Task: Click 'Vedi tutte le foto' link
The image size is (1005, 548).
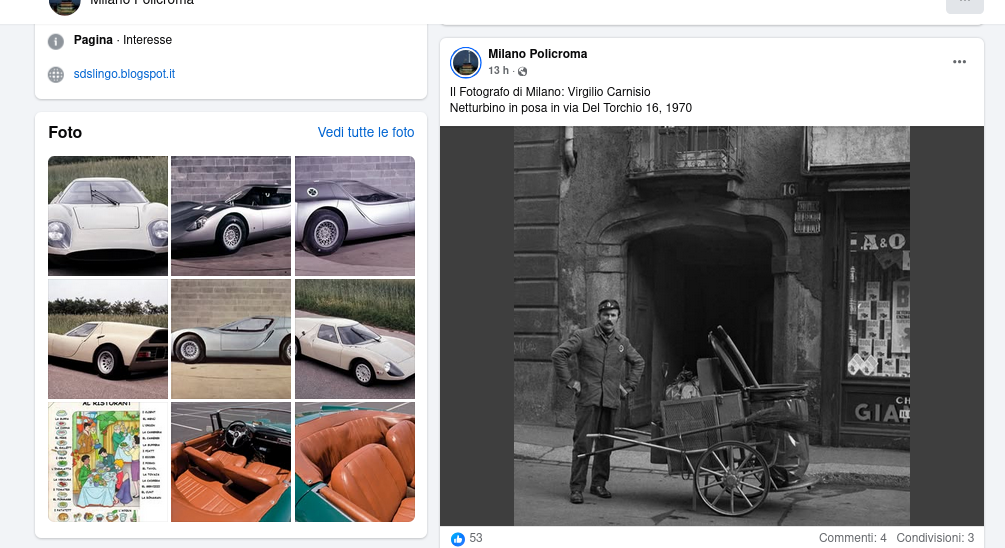Action: tap(366, 132)
